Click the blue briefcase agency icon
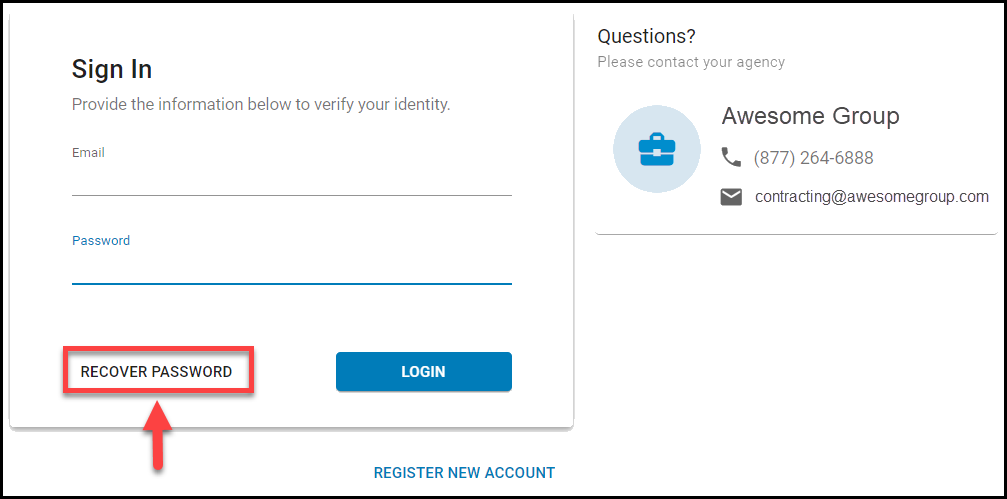Viewport: 1007px width, 499px height. (x=656, y=150)
